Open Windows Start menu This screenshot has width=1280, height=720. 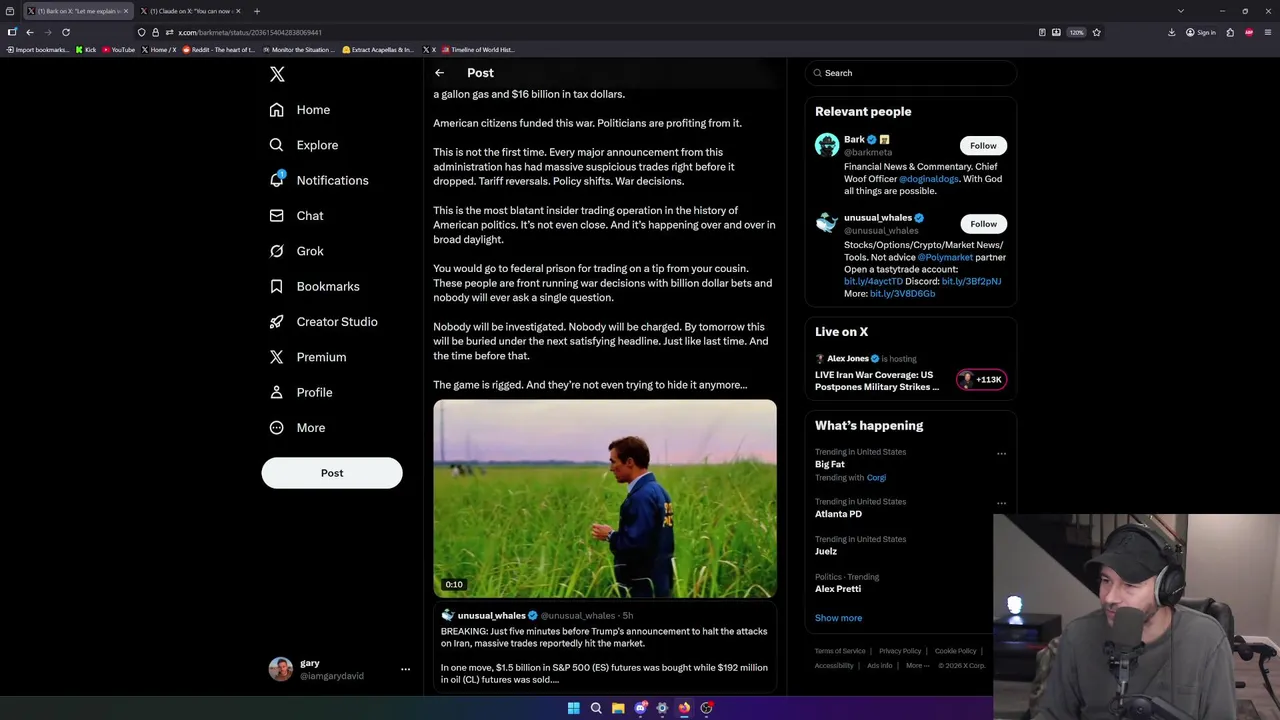tap(573, 708)
